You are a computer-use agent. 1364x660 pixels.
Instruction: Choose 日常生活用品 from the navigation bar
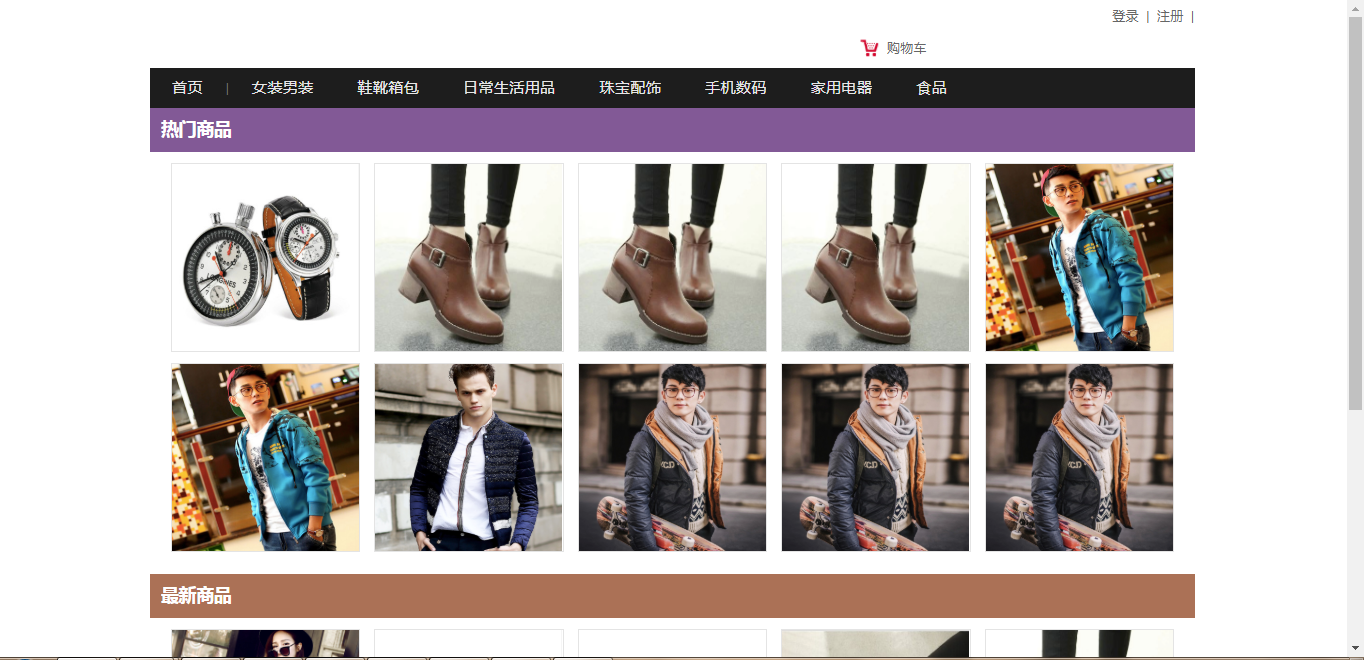(x=509, y=88)
